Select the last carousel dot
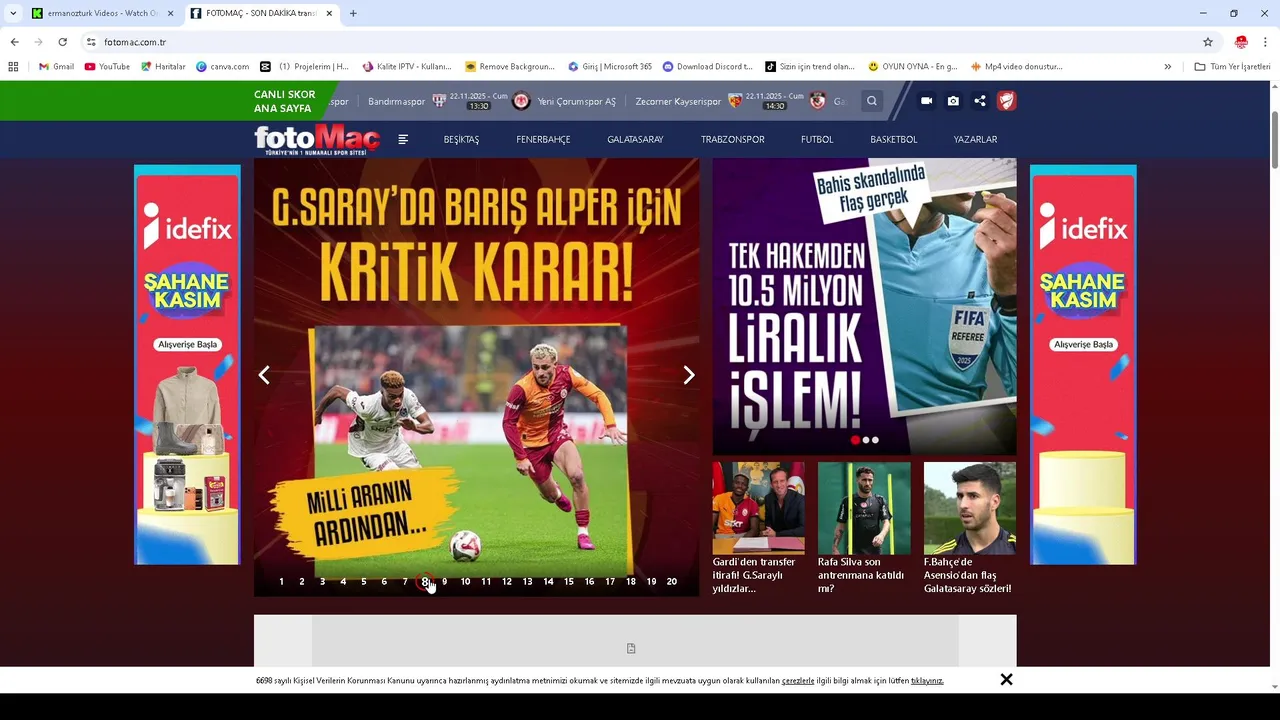Viewport: 1280px width, 720px height. pyautogui.click(x=876, y=440)
